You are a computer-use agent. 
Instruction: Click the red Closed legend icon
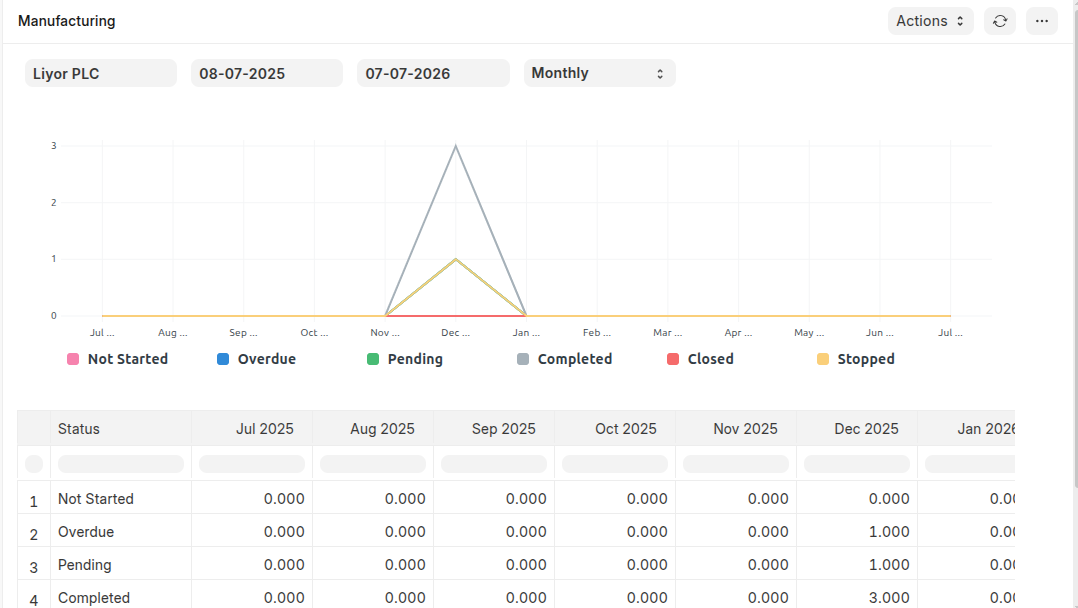tap(673, 359)
